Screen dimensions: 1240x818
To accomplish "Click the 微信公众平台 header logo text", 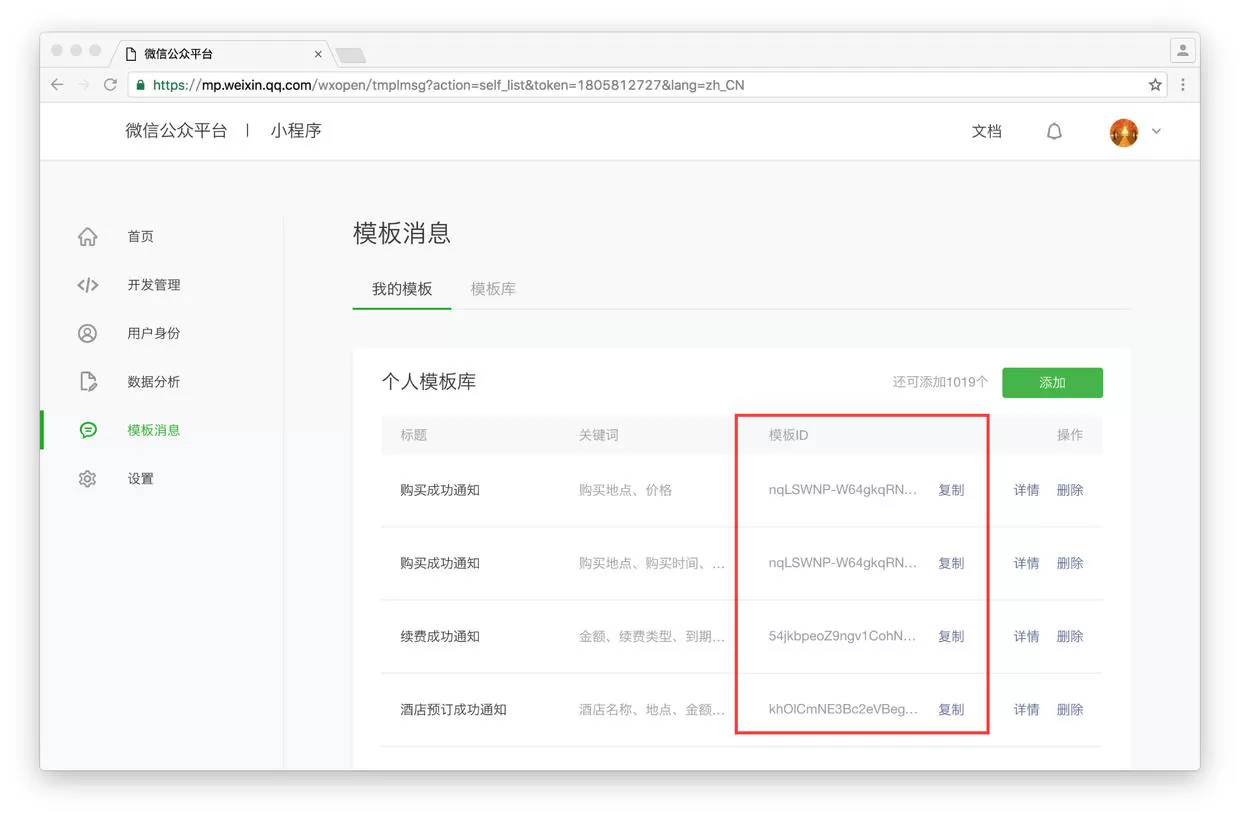I will pyautogui.click(x=176, y=131).
